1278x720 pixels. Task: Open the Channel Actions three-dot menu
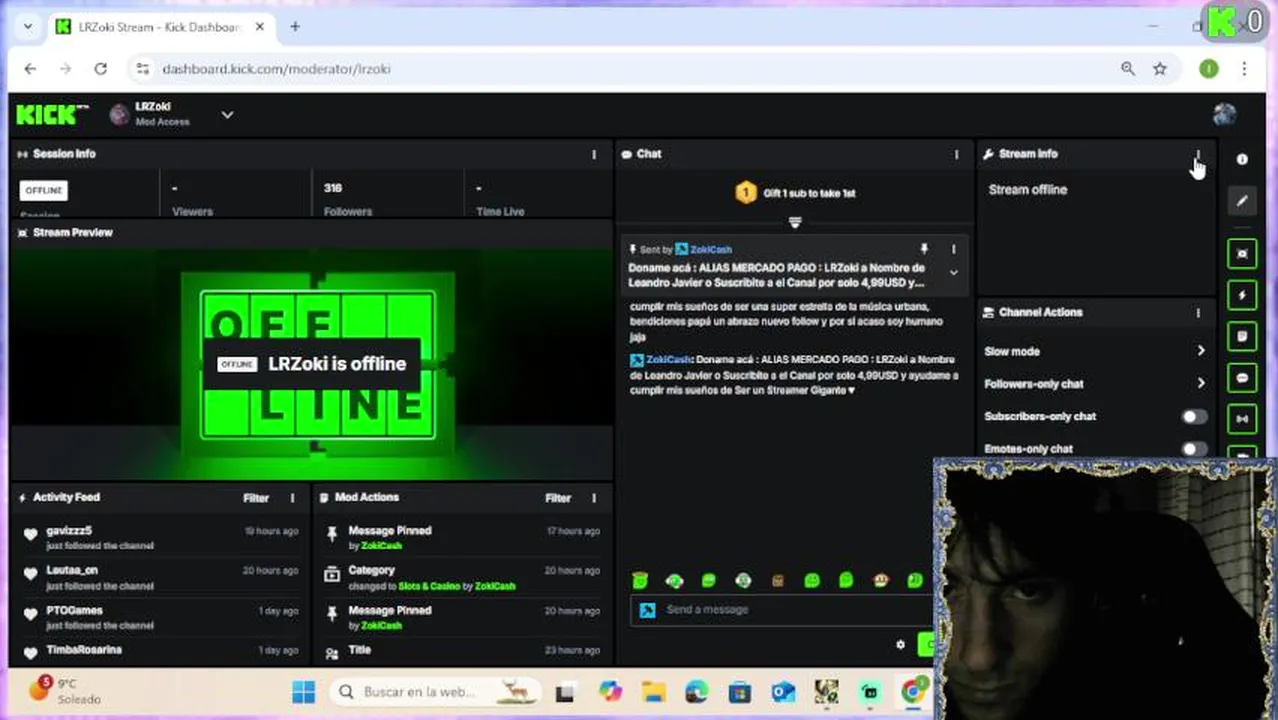(1198, 313)
